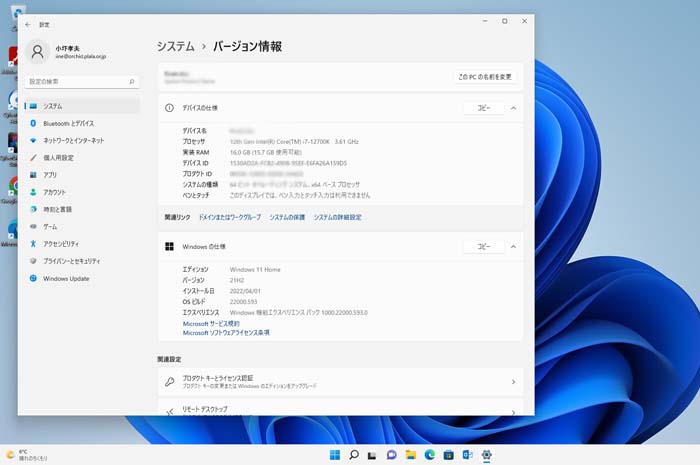This screenshot has height=465, width=700.
Task: Open Microsoft サービス規約 link
Action: [211, 324]
